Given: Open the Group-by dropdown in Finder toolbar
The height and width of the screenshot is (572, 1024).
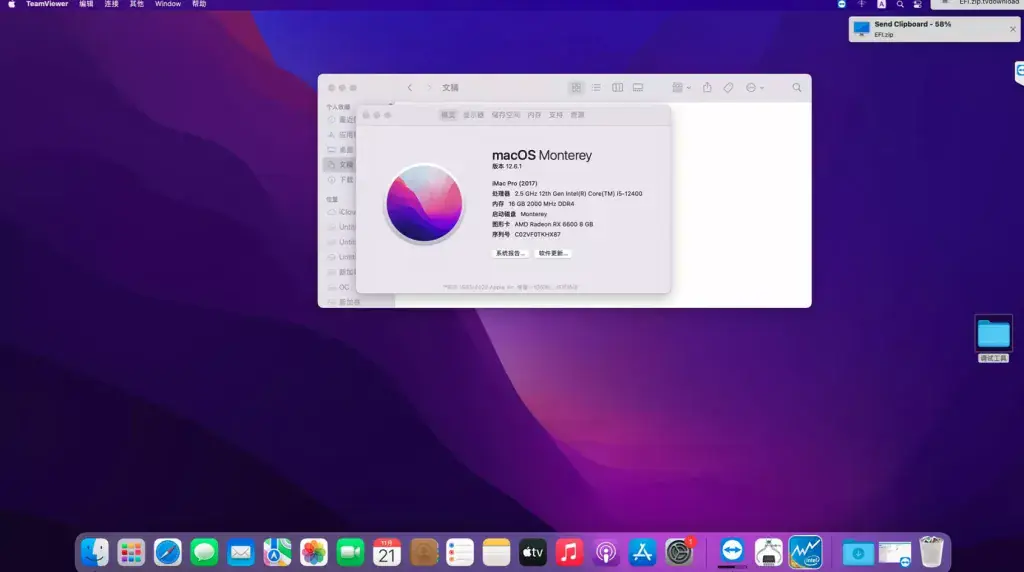Looking at the screenshot, I should tap(681, 87).
